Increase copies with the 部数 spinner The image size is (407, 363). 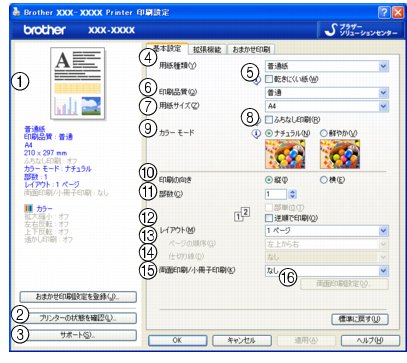(x=292, y=192)
